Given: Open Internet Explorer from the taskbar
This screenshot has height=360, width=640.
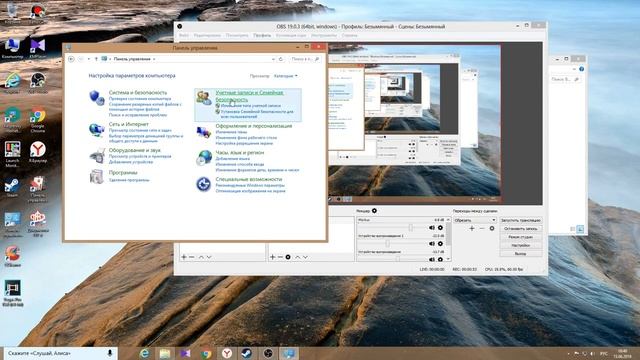Looking at the screenshot, I should (144, 353).
